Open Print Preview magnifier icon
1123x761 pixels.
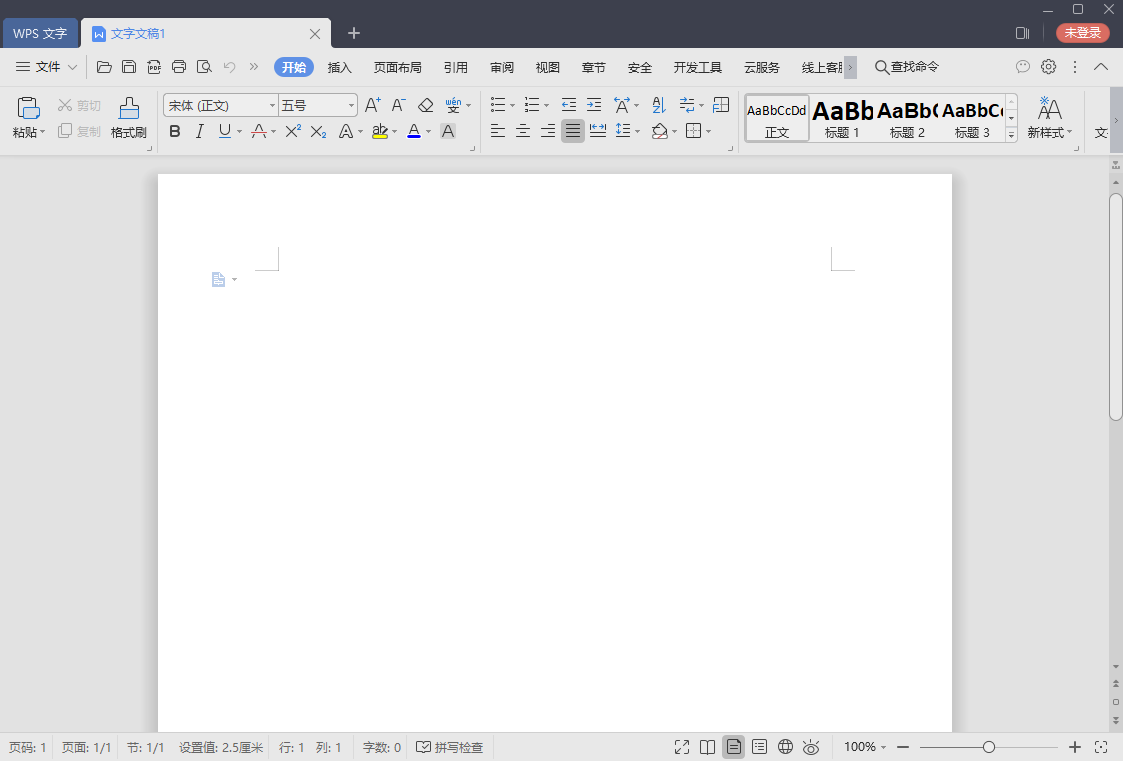[204, 67]
